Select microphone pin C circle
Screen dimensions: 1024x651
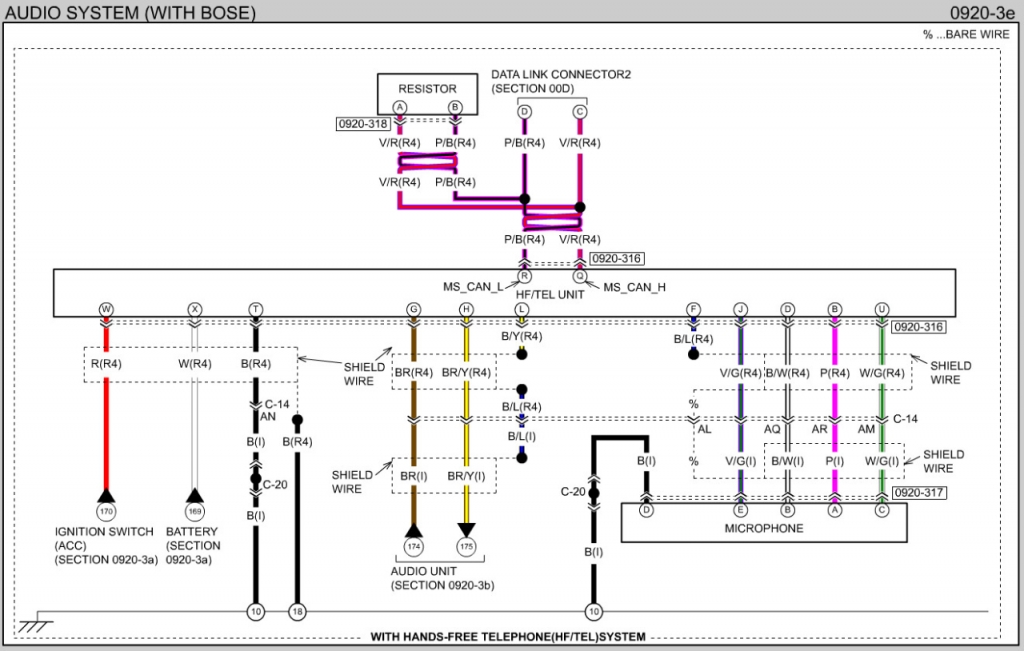[x=882, y=510]
